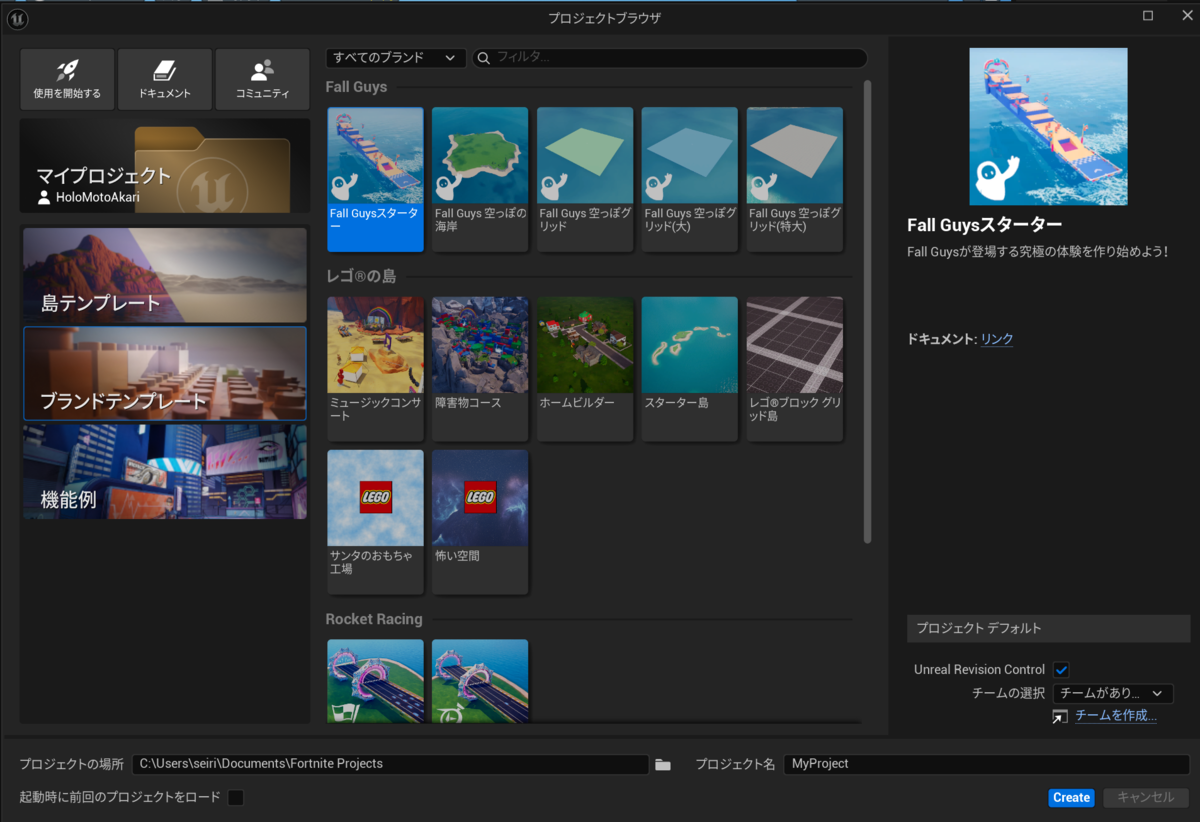
Task: Browse for project location folder icon
Action: click(x=663, y=764)
